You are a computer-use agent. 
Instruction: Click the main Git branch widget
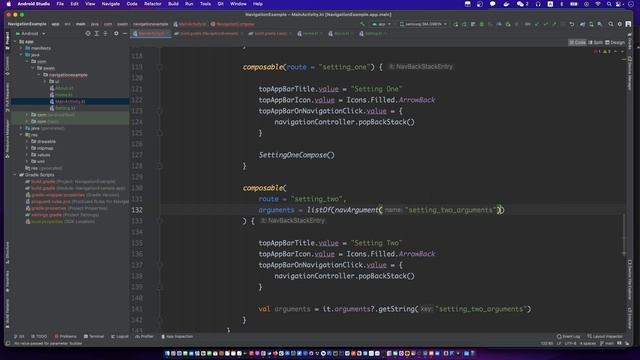point(607,343)
